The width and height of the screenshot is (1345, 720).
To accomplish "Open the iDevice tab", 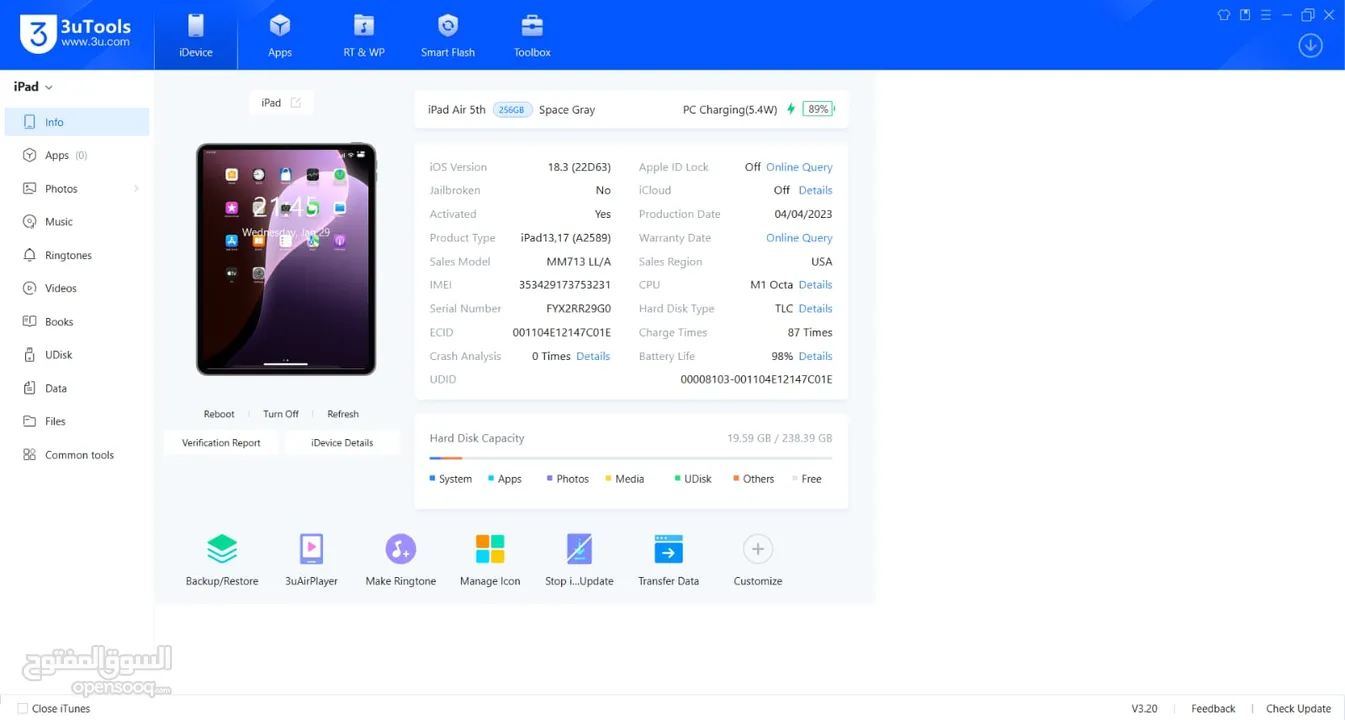I will coord(196,36).
